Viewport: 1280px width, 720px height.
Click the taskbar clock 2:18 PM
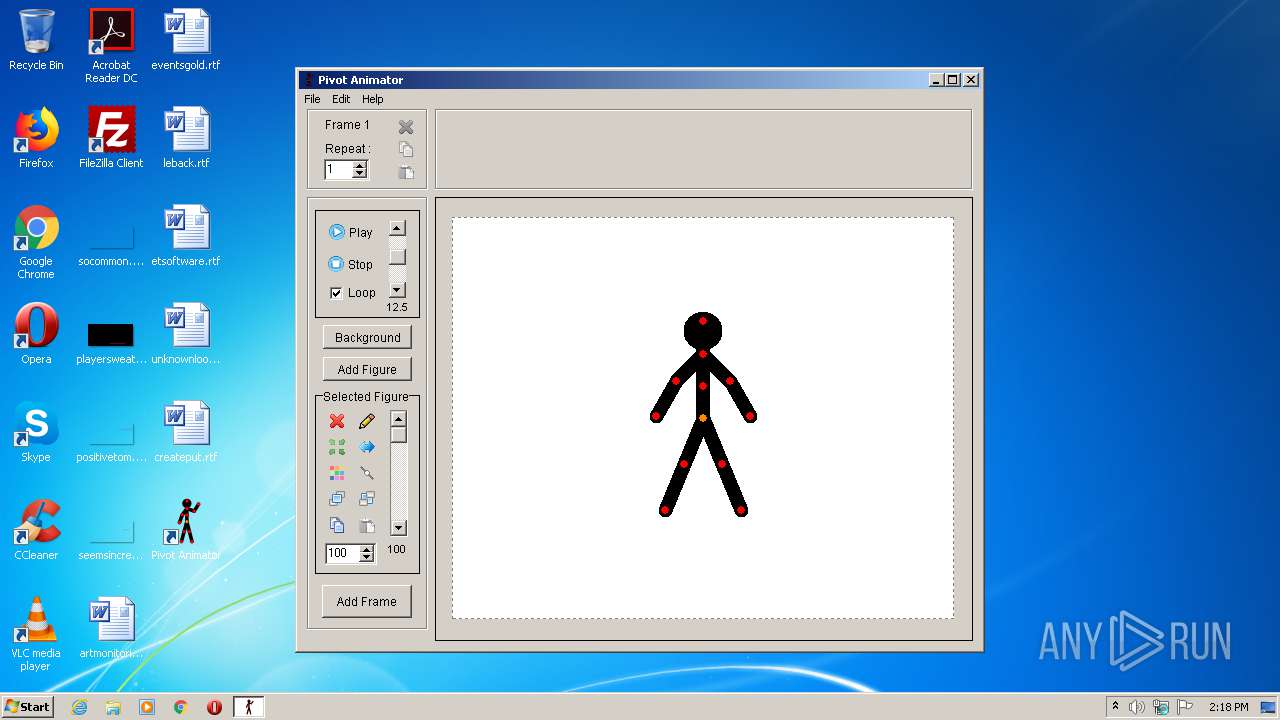click(1228, 707)
